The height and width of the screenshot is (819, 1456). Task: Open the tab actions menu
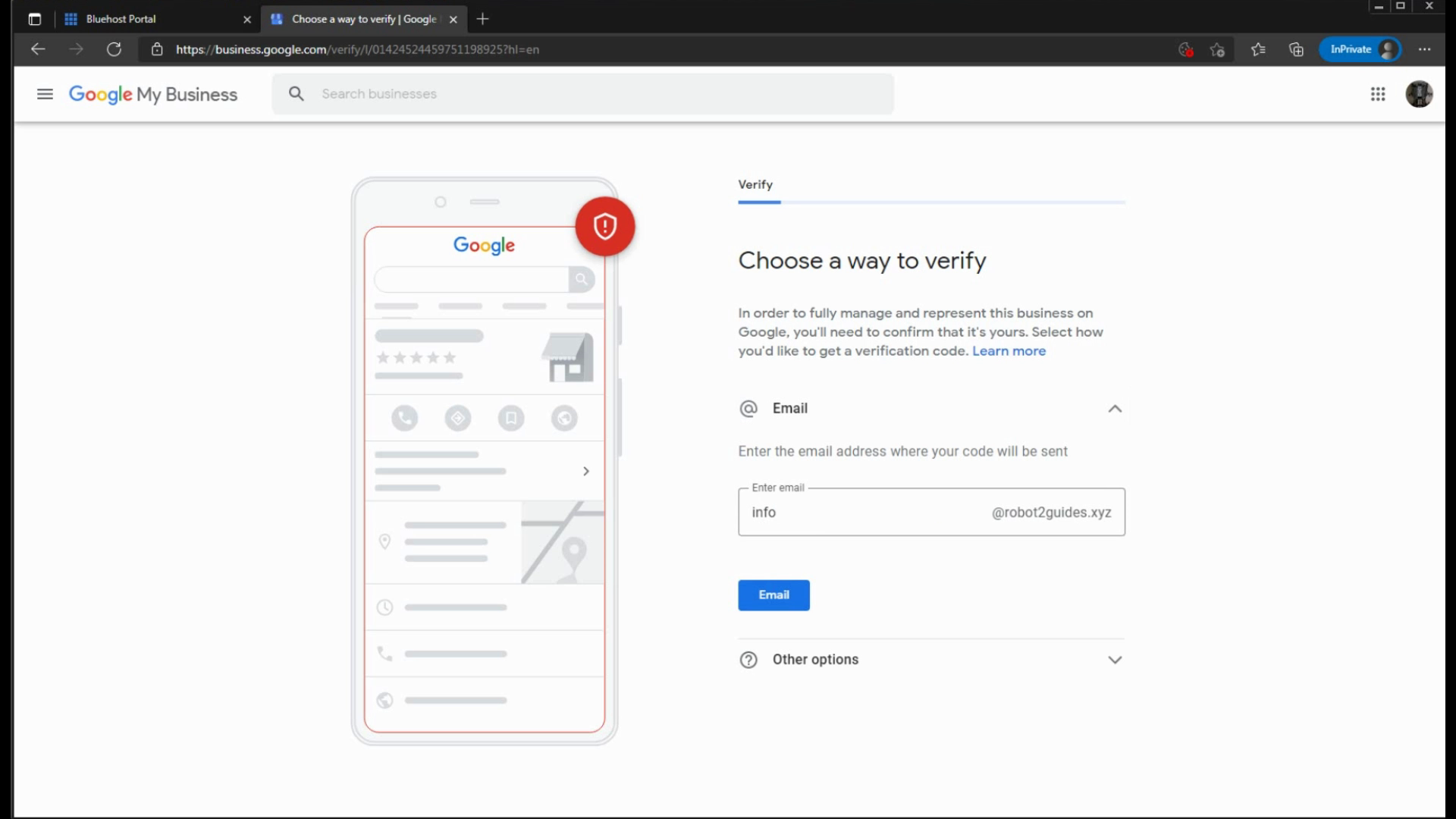coord(34,19)
